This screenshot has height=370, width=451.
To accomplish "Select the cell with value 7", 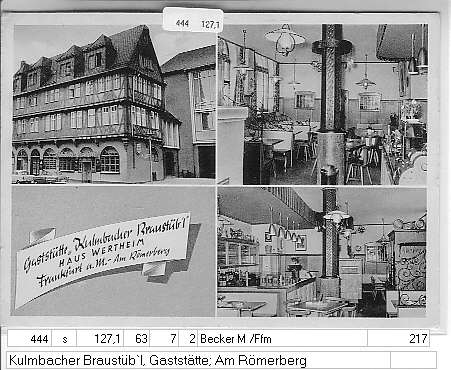I will pos(164,339).
